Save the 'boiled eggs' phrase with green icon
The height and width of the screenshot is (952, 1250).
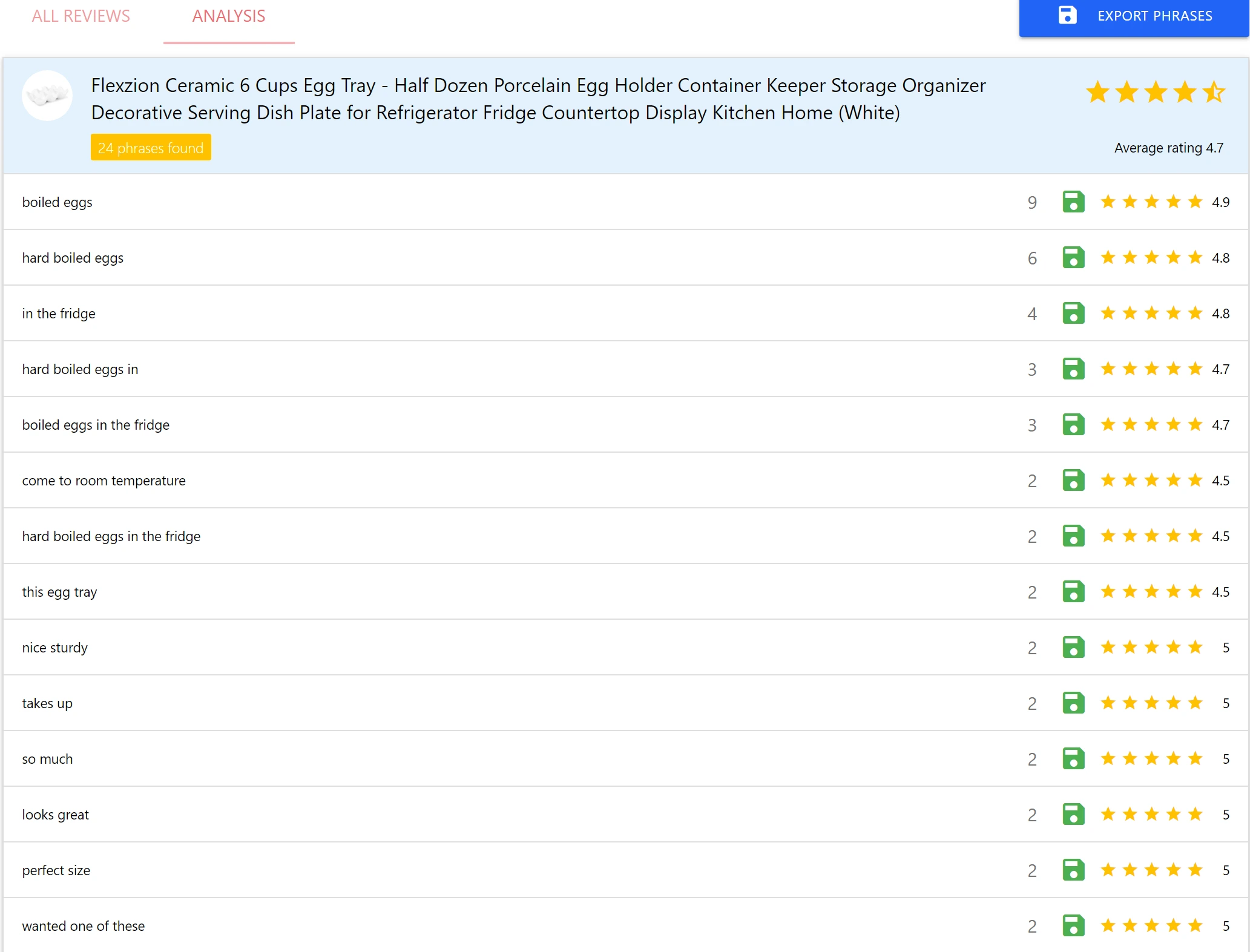coord(1073,202)
